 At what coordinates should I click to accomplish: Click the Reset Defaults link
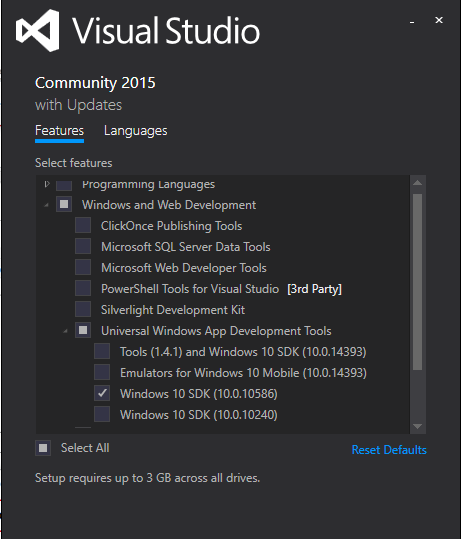coord(389,450)
